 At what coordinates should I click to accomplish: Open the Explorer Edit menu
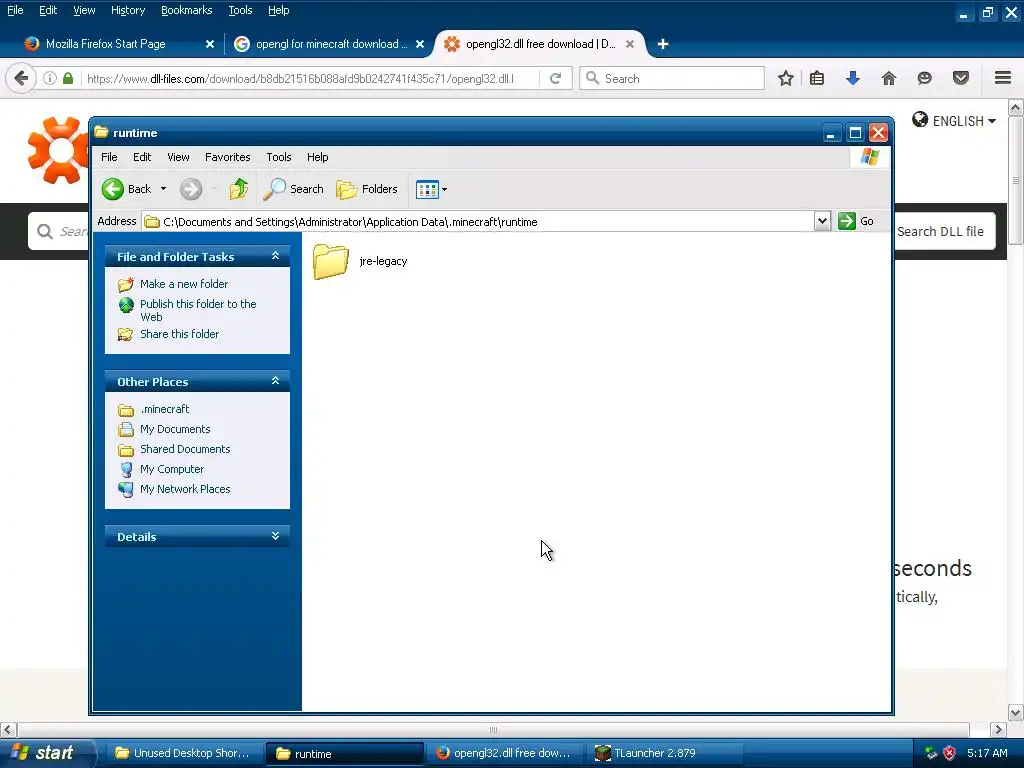coord(142,157)
